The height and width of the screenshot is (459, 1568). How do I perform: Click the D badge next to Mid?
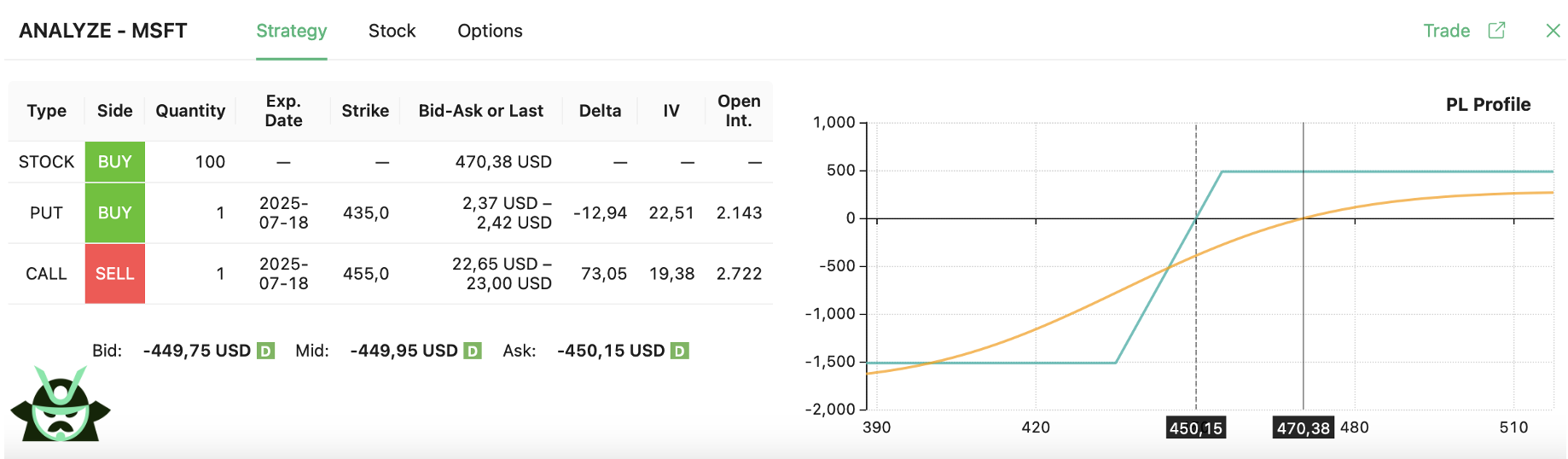coord(473,351)
